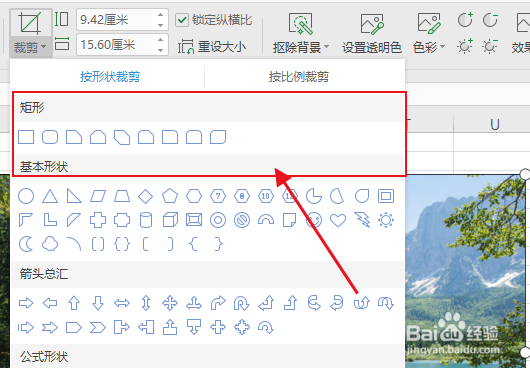Viewport: 530px width, 368px height.
Task: Select the teardrop shape
Action: (x=362, y=196)
